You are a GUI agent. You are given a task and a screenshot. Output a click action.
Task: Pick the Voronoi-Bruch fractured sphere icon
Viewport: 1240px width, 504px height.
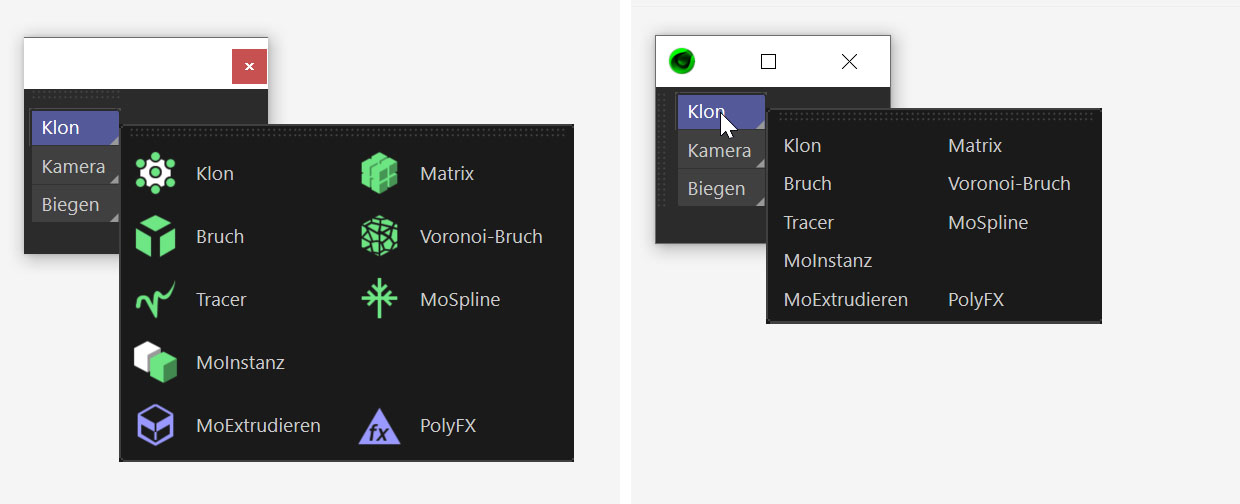(379, 236)
